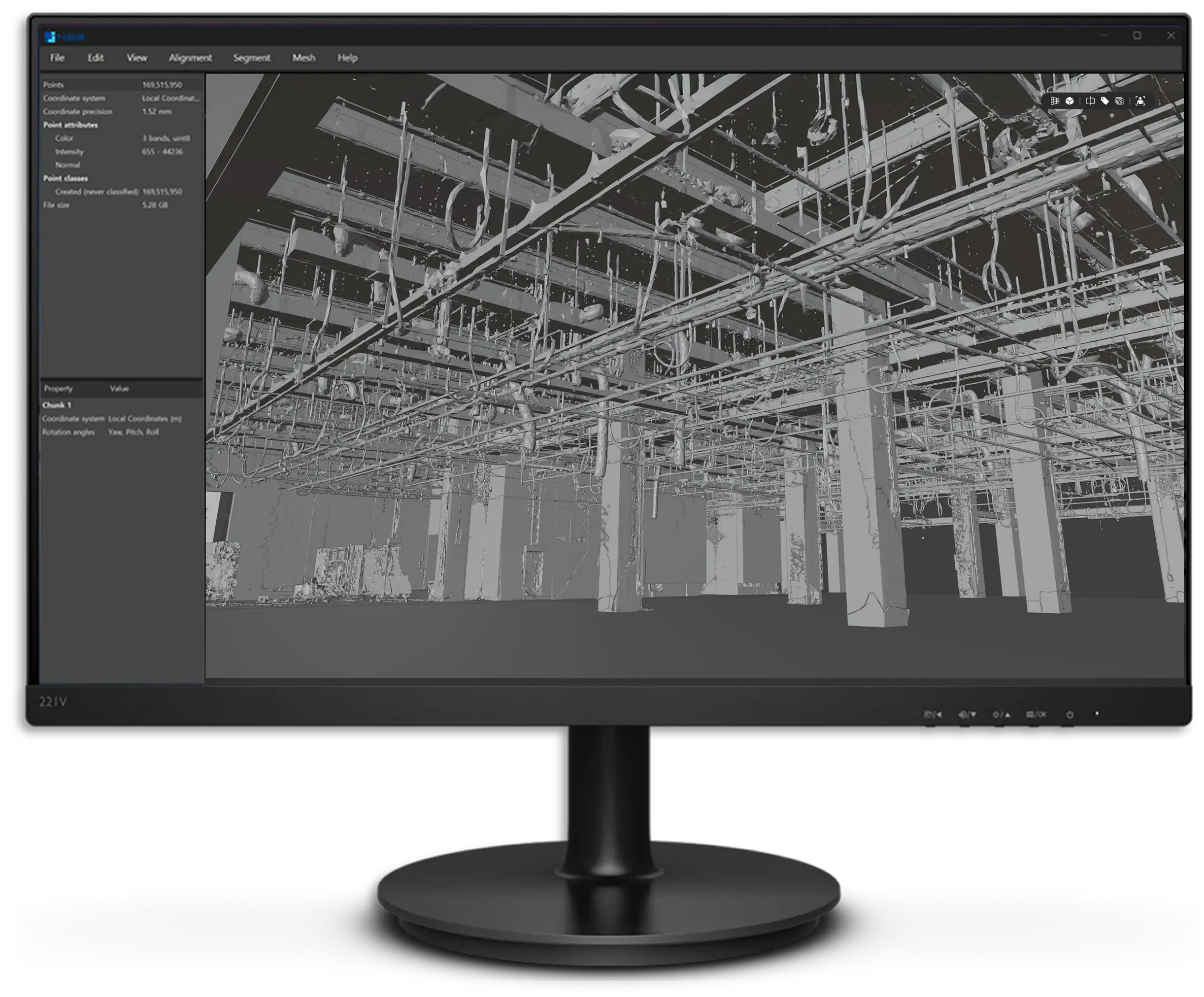Open the Alignment menu
This screenshot has width=1204, height=997.
point(191,58)
